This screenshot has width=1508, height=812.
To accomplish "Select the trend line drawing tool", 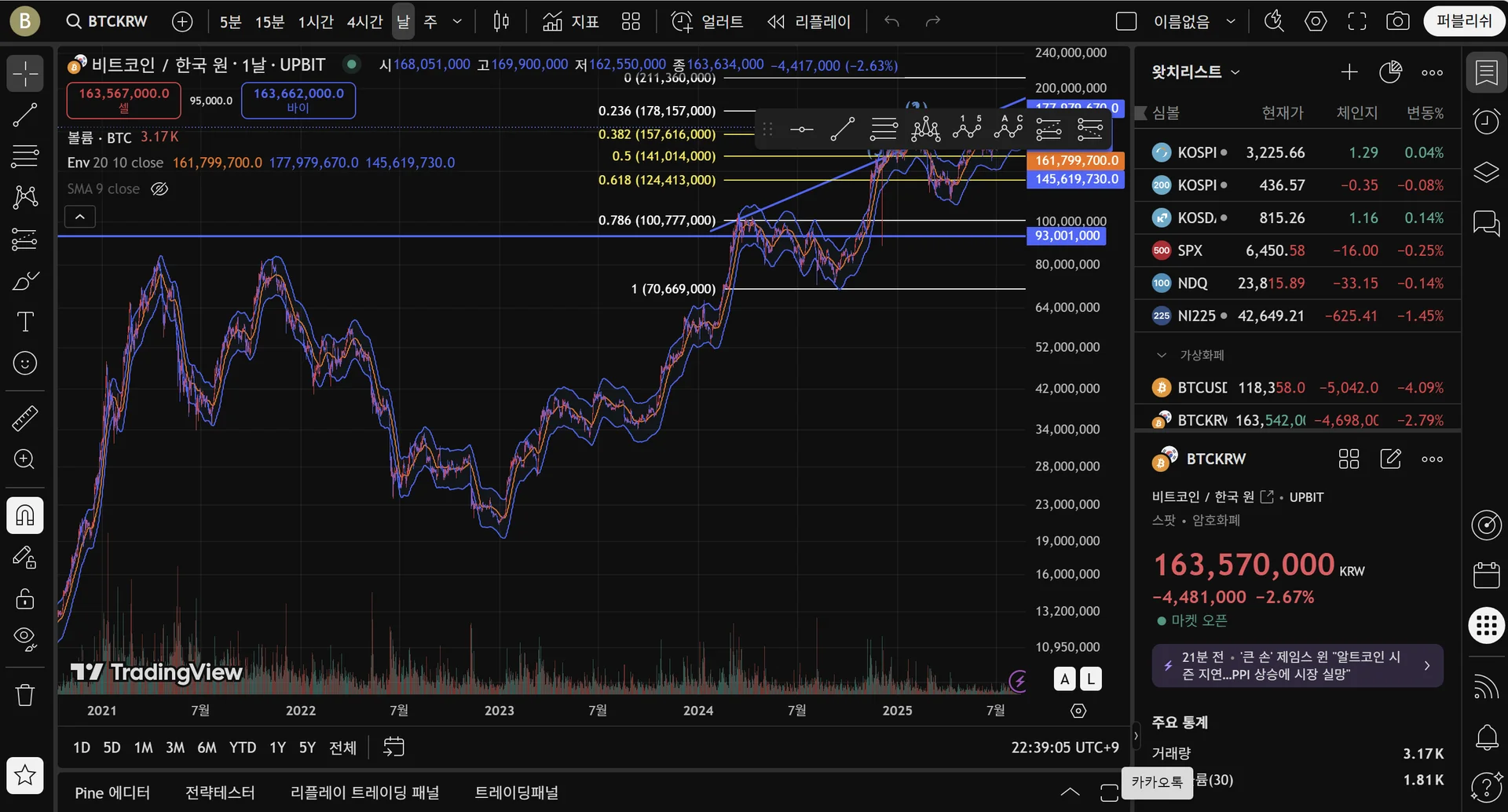I will [25, 115].
